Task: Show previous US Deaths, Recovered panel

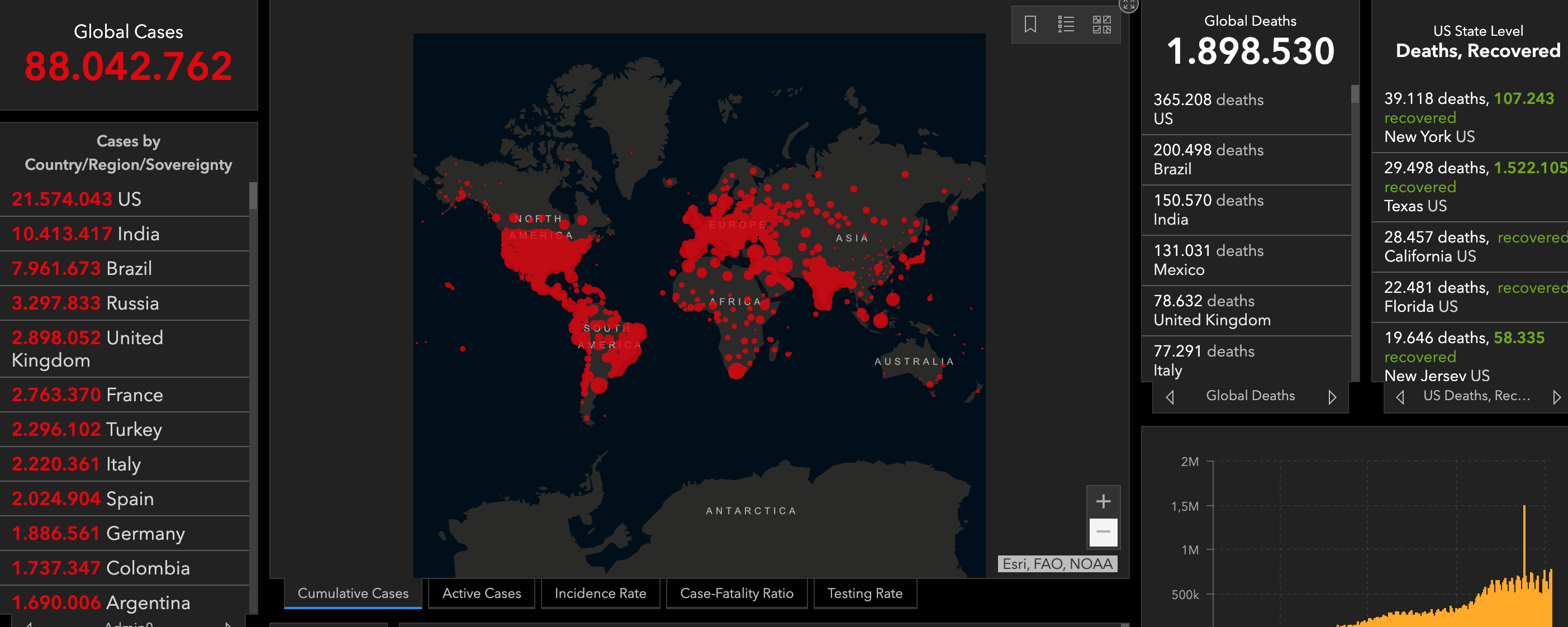Action: click(1400, 397)
